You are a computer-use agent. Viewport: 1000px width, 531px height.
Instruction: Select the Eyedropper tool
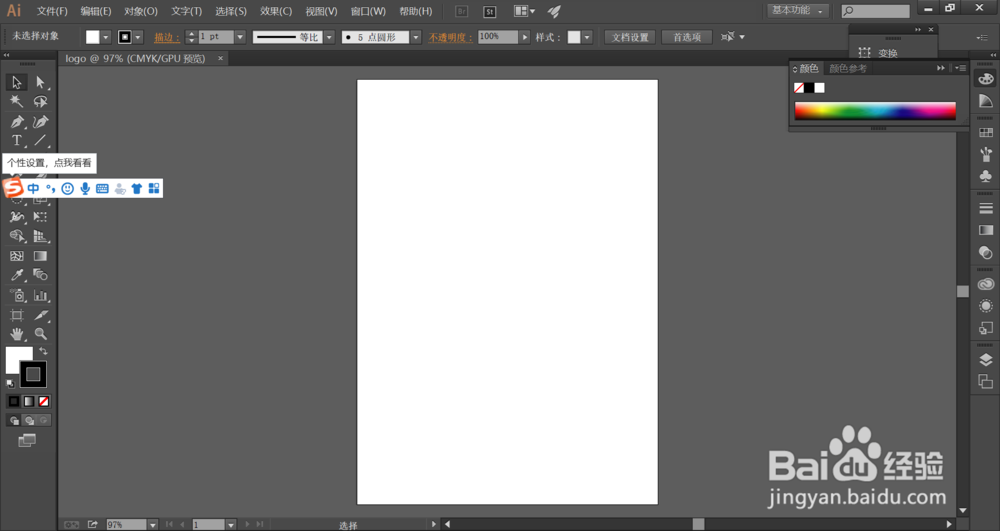tap(17, 275)
